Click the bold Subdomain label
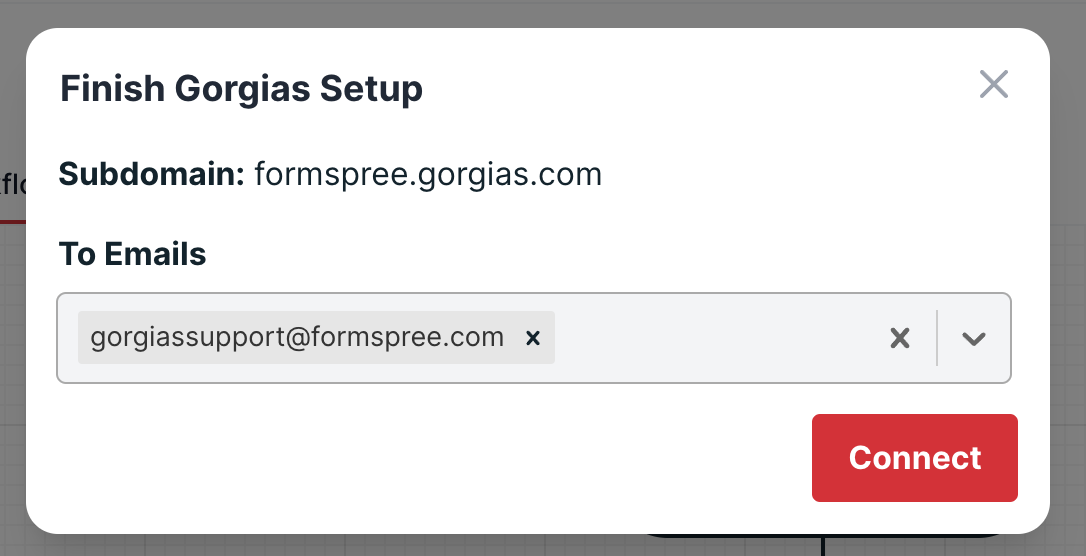Image resolution: width=1086 pixels, height=556 pixels. [152, 174]
